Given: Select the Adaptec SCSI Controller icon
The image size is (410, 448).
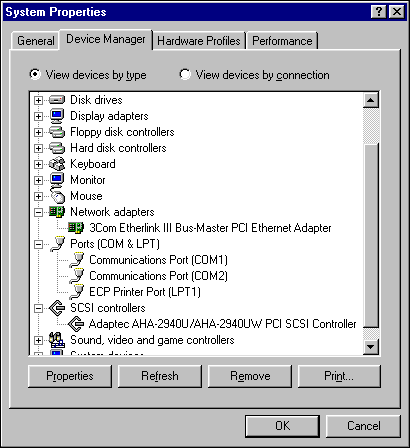Looking at the screenshot, I should click(76, 324).
